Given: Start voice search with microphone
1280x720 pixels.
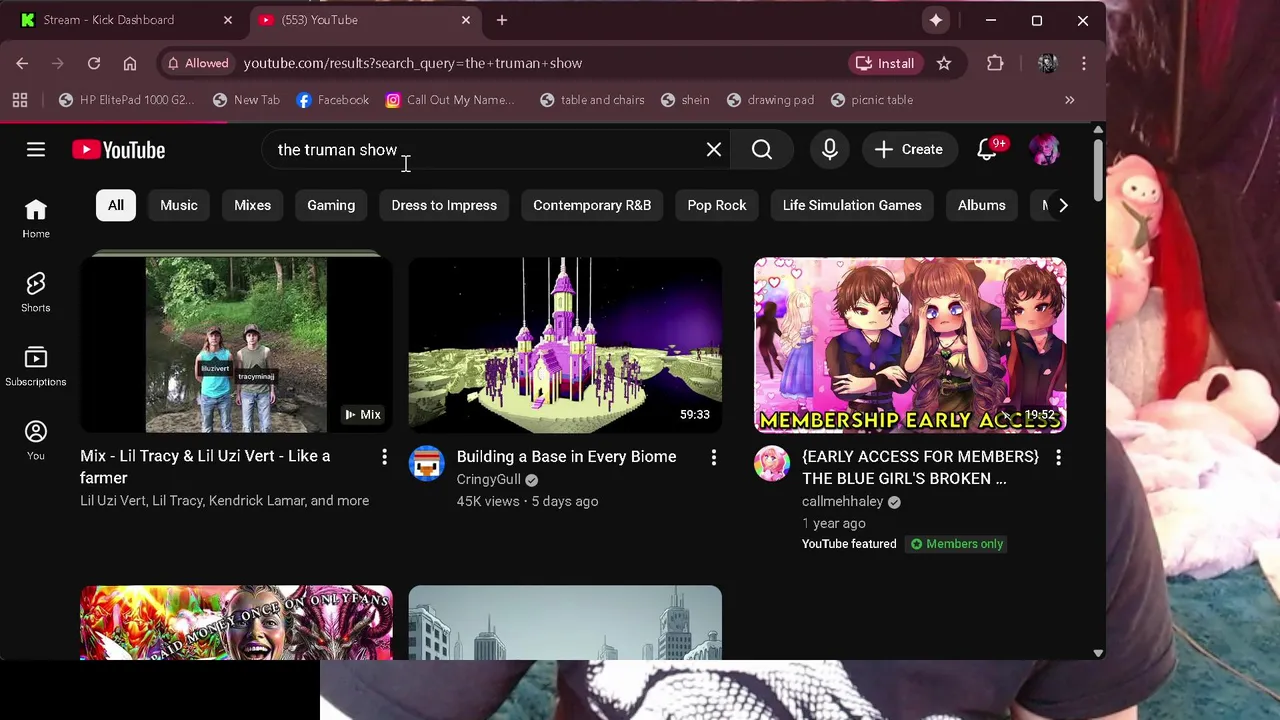Looking at the screenshot, I should click(x=830, y=150).
